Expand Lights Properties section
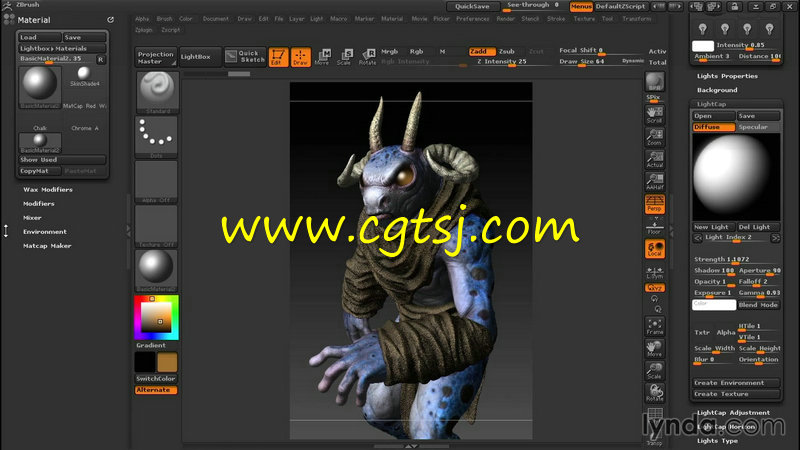The height and width of the screenshot is (450, 800). click(727, 76)
